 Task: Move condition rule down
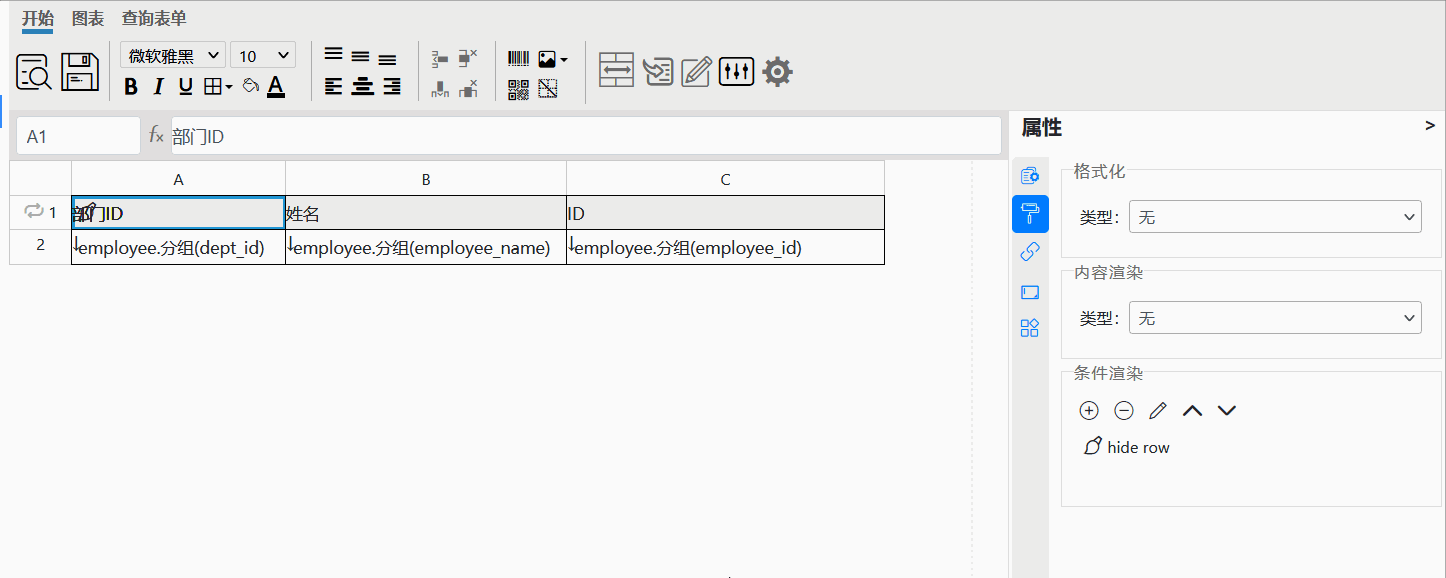tap(1227, 410)
